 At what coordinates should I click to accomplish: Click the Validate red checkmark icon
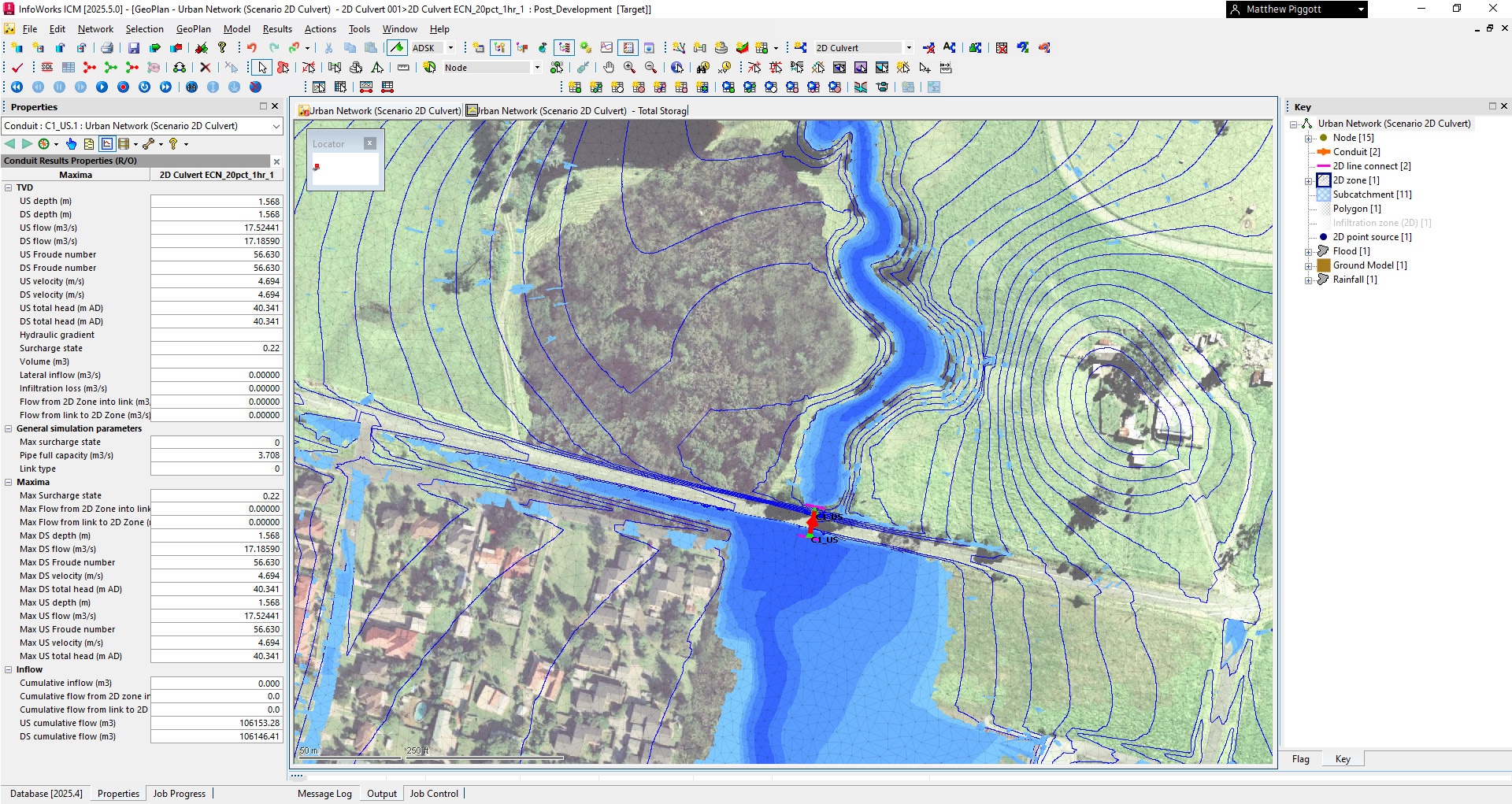point(17,68)
